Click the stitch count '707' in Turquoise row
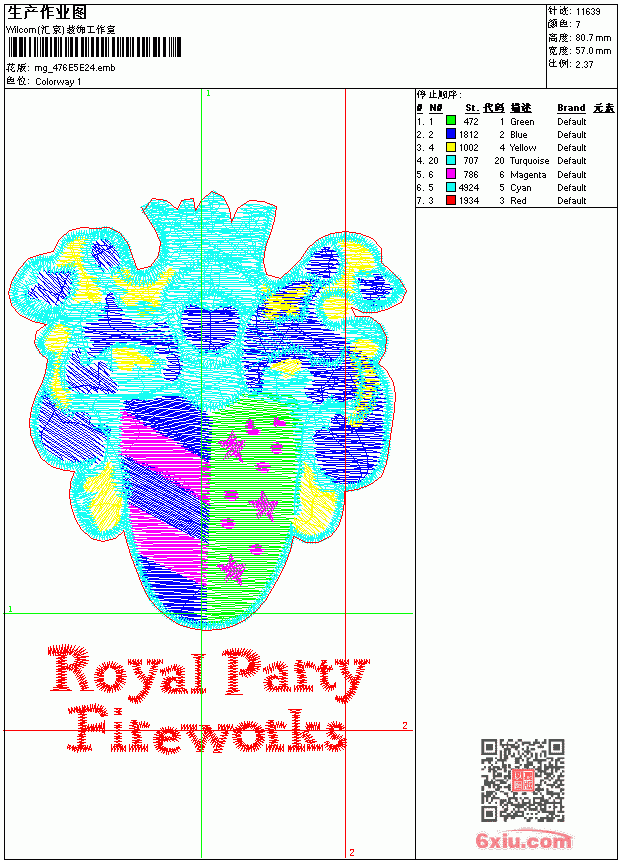The image size is (620, 860). 471,161
